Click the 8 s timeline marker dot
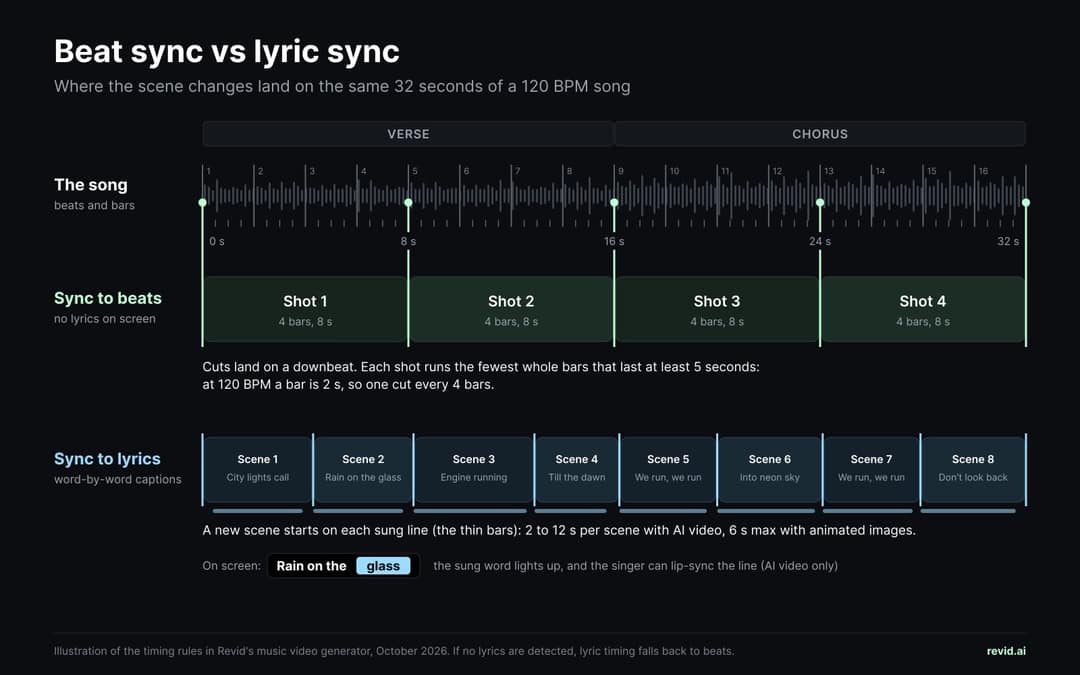The width and height of the screenshot is (1080, 675). pyautogui.click(x=408, y=202)
